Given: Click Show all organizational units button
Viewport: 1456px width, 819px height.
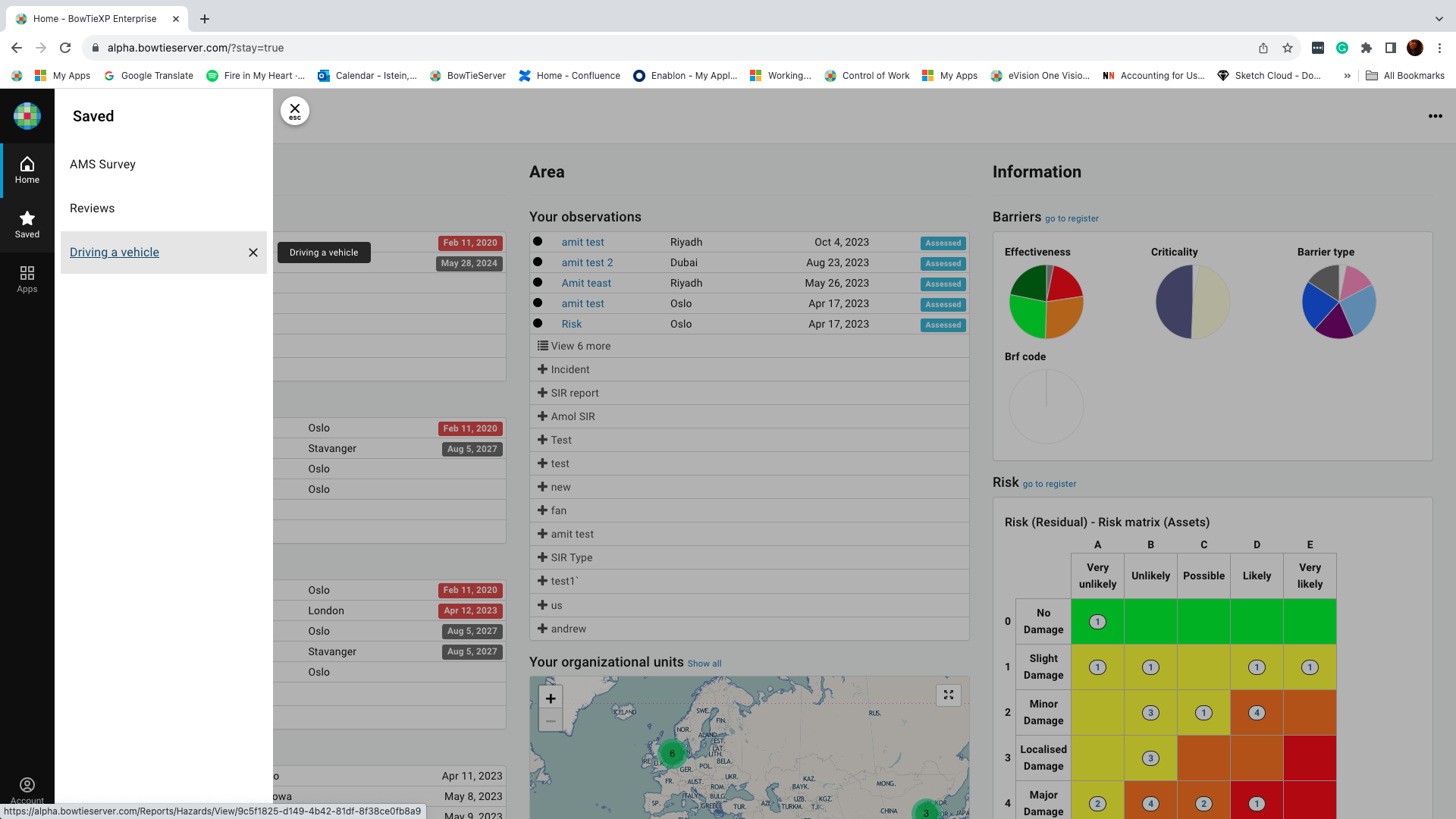Looking at the screenshot, I should [x=705, y=663].
